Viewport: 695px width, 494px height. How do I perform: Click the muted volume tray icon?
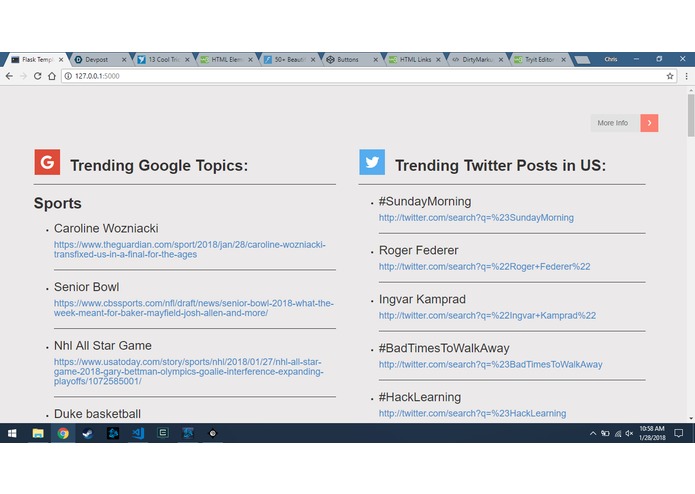[629, 433]
